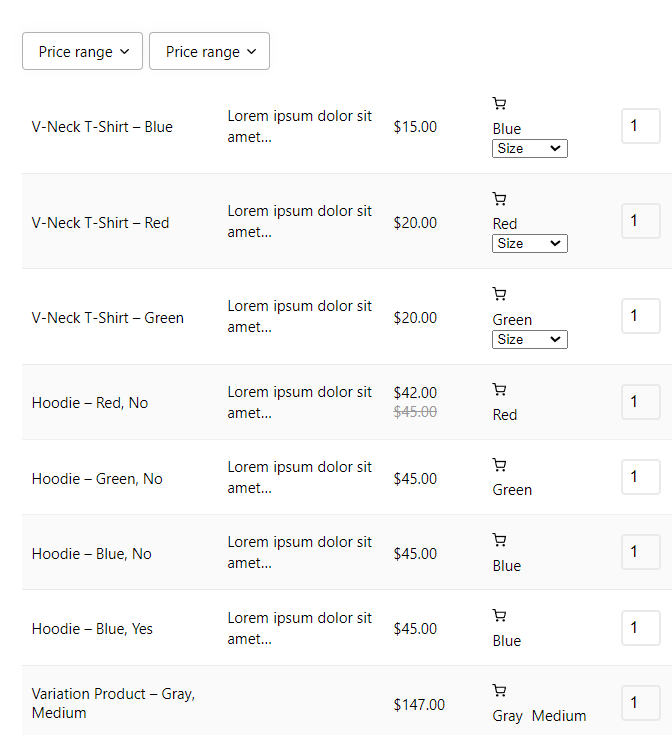Click cart icon for Hoodie Blue, No

coord(499,540)
